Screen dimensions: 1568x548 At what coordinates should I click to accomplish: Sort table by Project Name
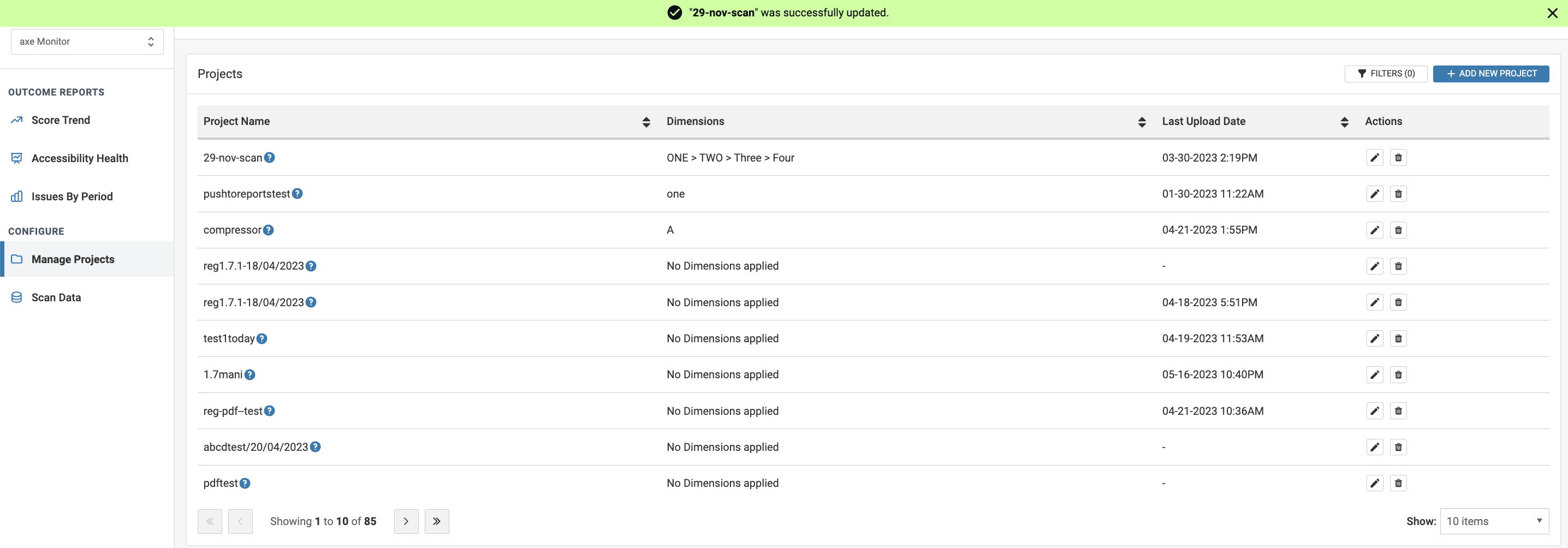pos(646,122)
